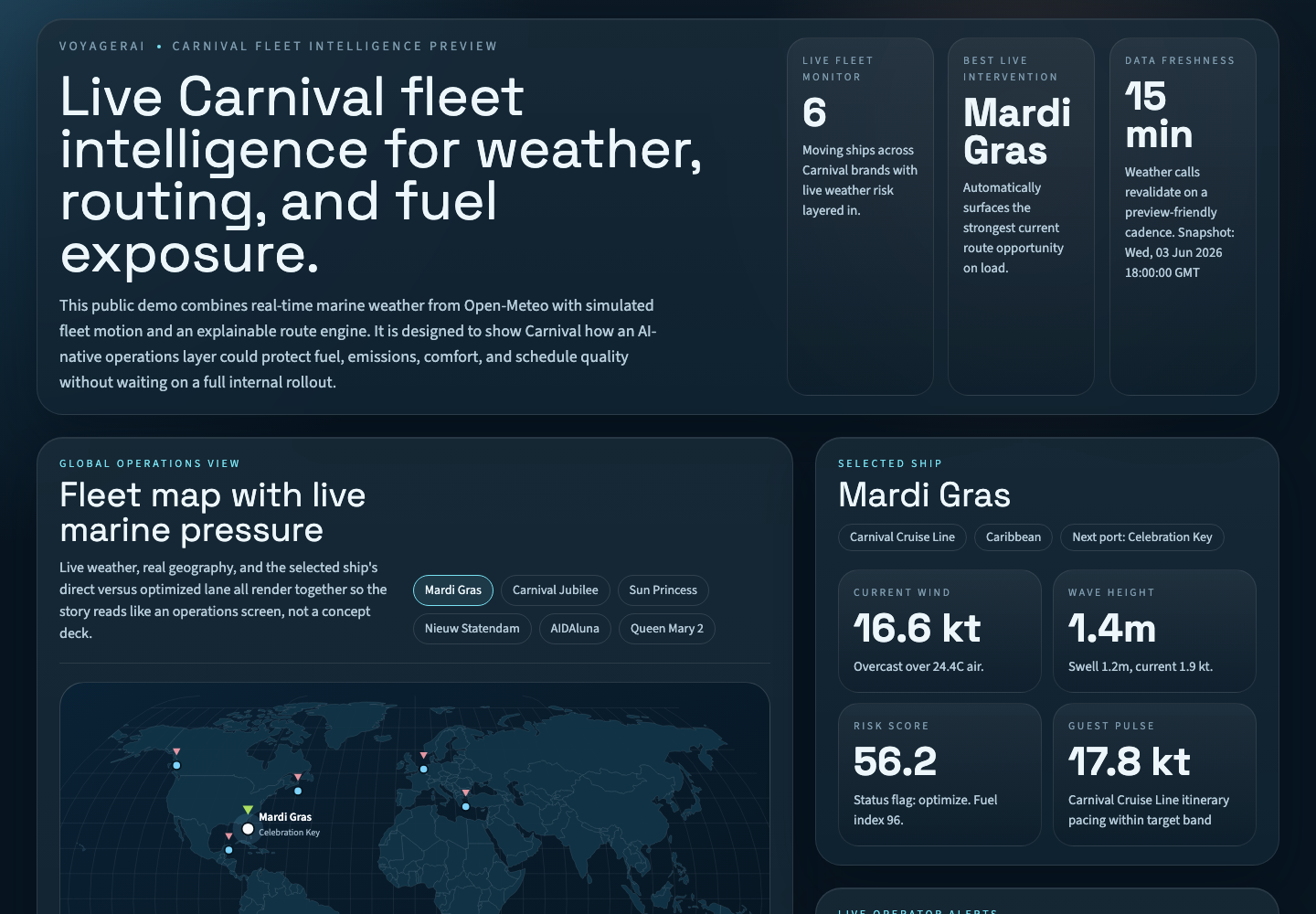
Task: Click the 'Celebration Key' label on the map
Action: click(289, 833)
